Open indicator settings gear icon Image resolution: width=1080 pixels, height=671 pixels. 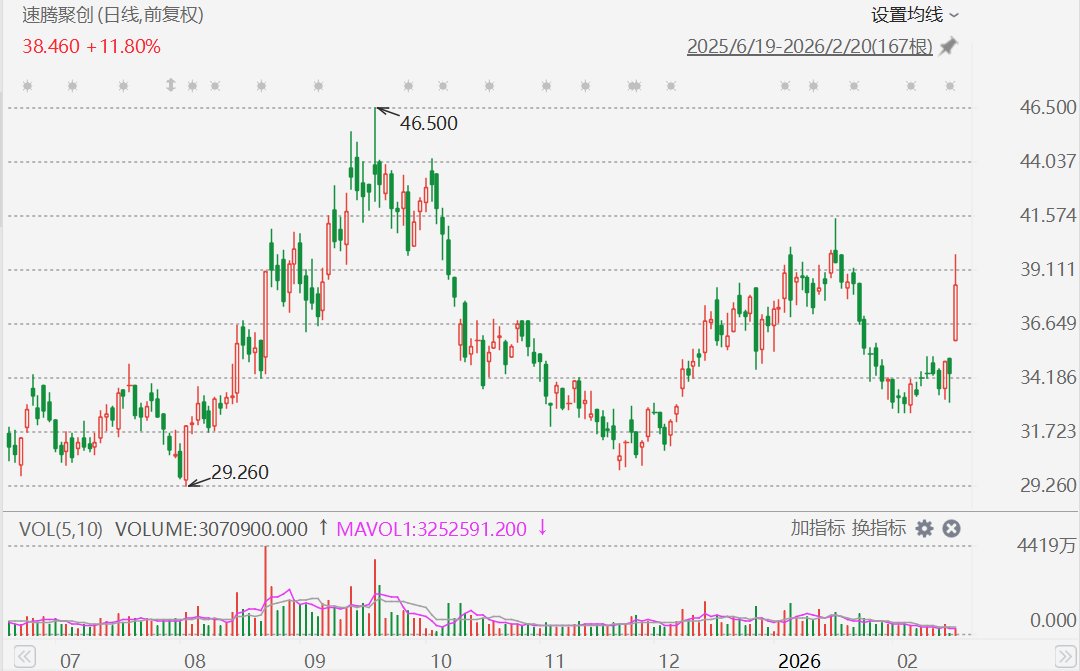point(924,528)
